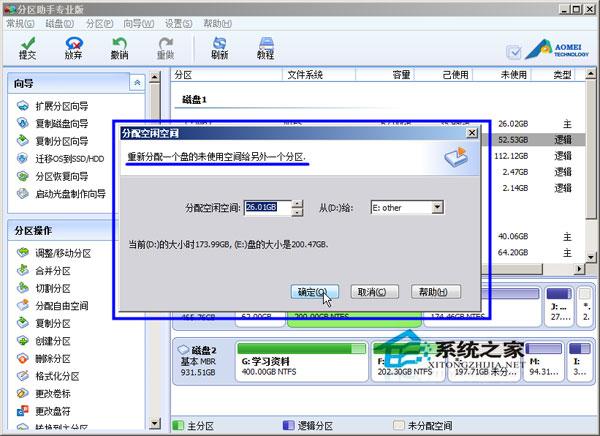Open the 分区(P) menu
Image resolution: width=600 pixels, height=436 pixels.
99,24
